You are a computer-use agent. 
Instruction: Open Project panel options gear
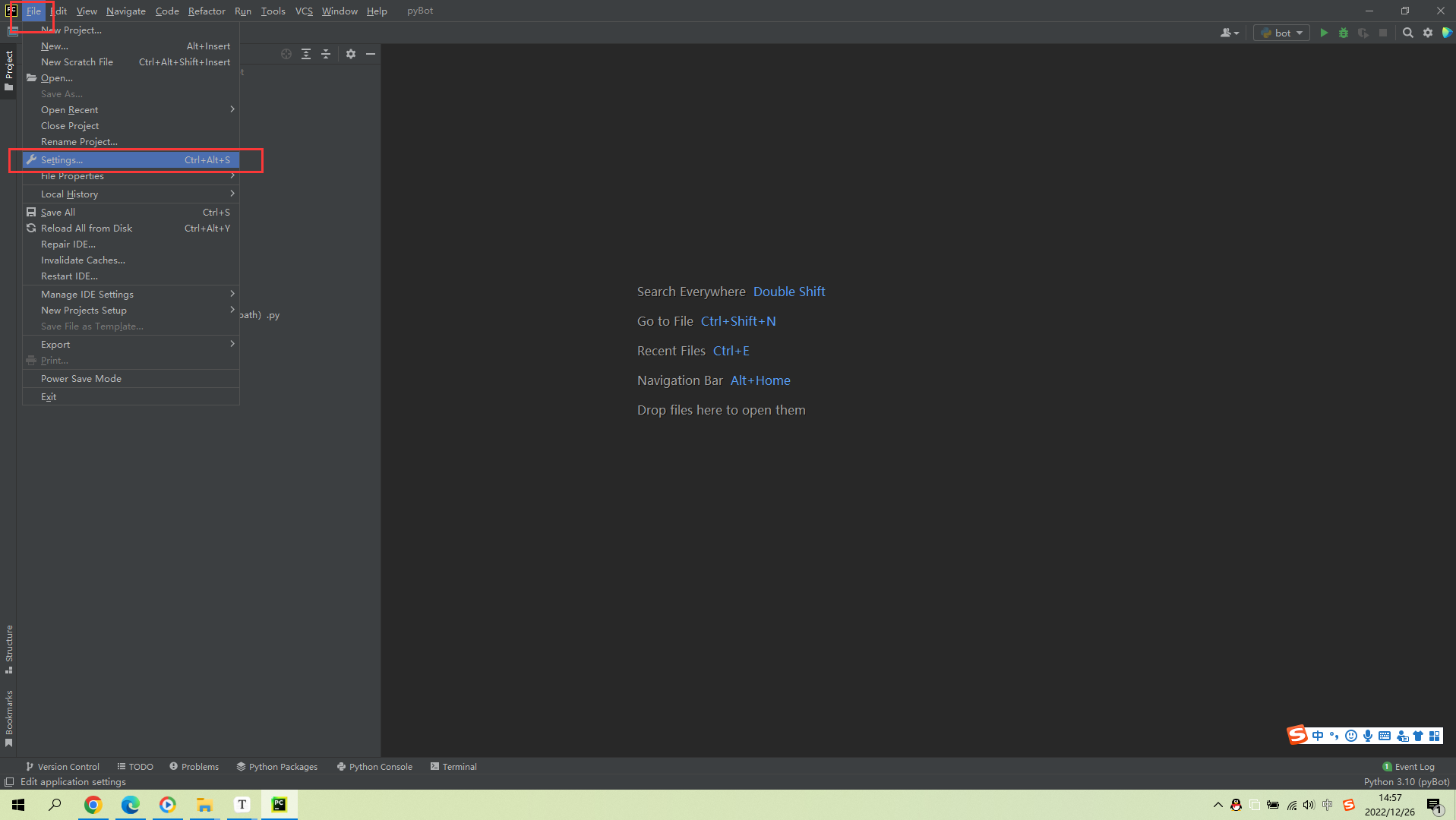[x=351, y=54]
